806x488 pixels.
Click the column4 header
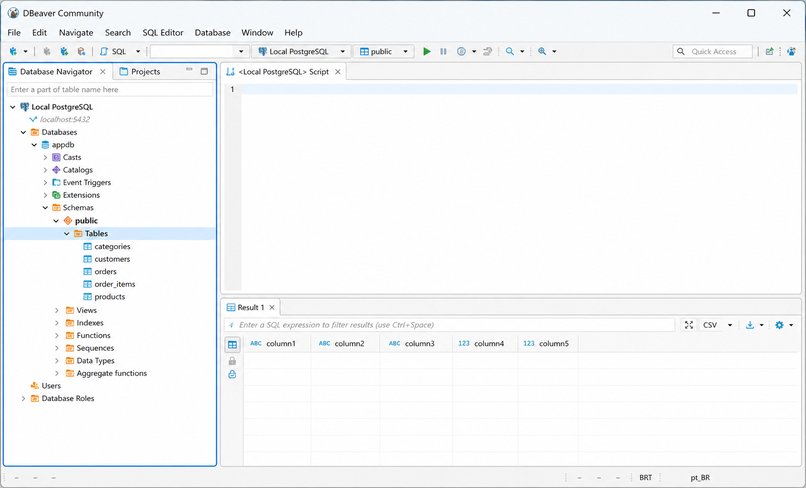pyautogui.click(x=485, y=344)
